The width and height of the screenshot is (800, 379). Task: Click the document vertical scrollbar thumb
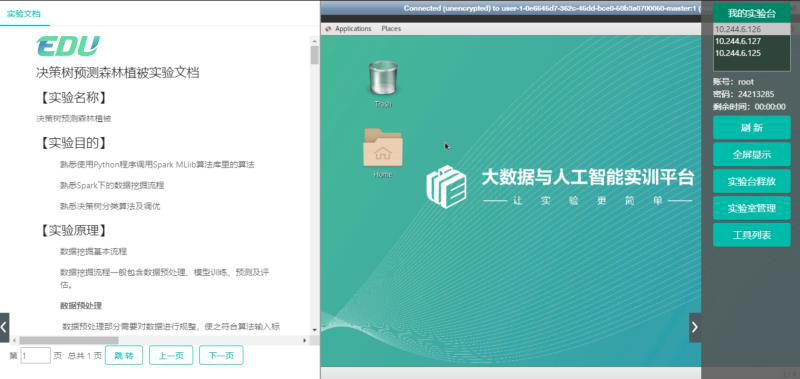(x=314, y=55)
